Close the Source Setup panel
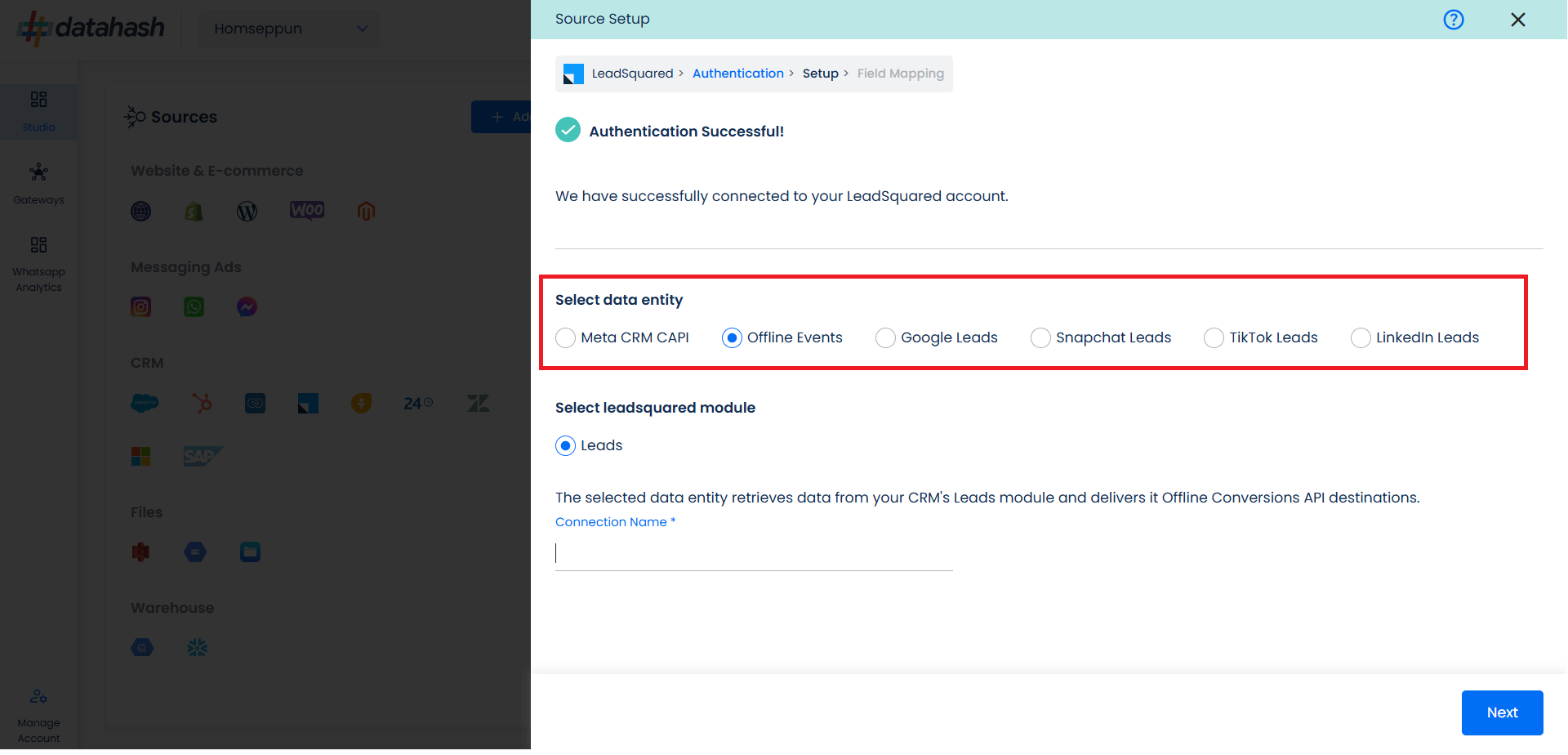The height and width of the screenshot is (755, 1568). (1518, 20)
